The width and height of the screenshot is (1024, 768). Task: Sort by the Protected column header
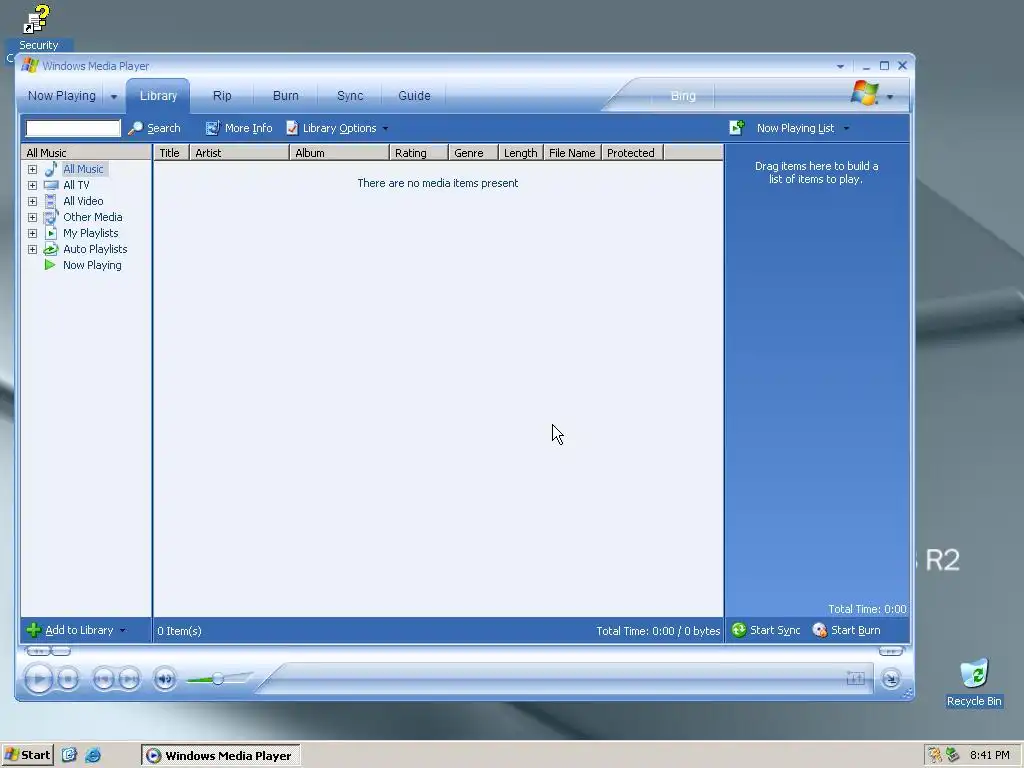point(632,153)
